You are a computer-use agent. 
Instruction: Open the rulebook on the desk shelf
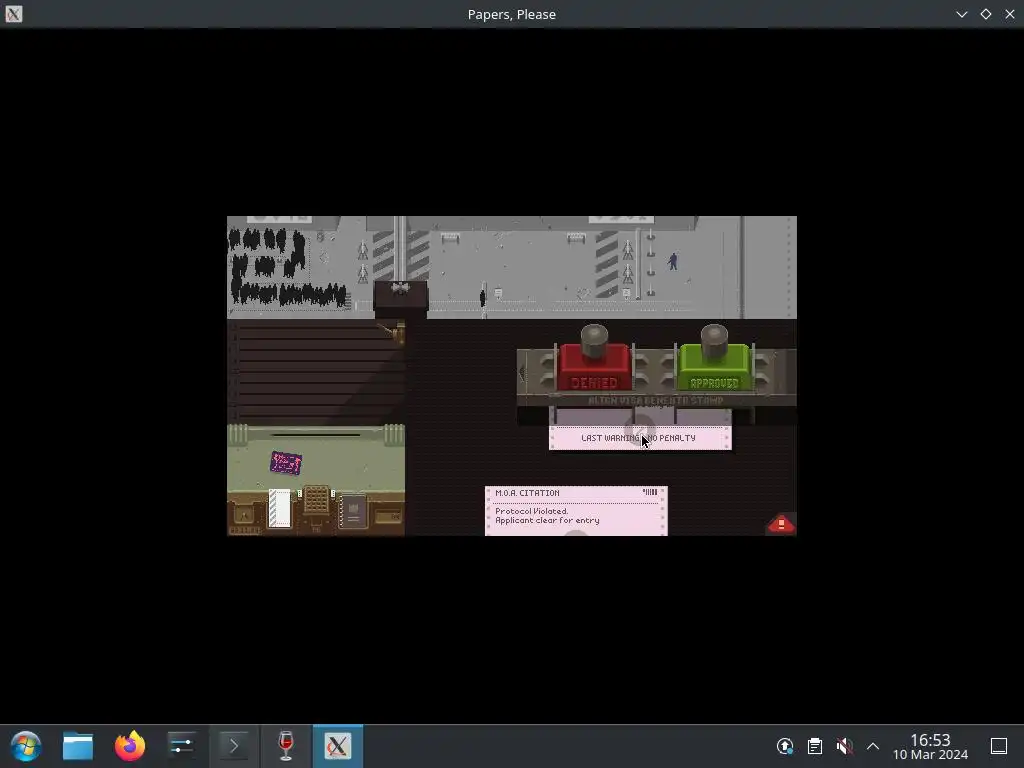point(353,511)
